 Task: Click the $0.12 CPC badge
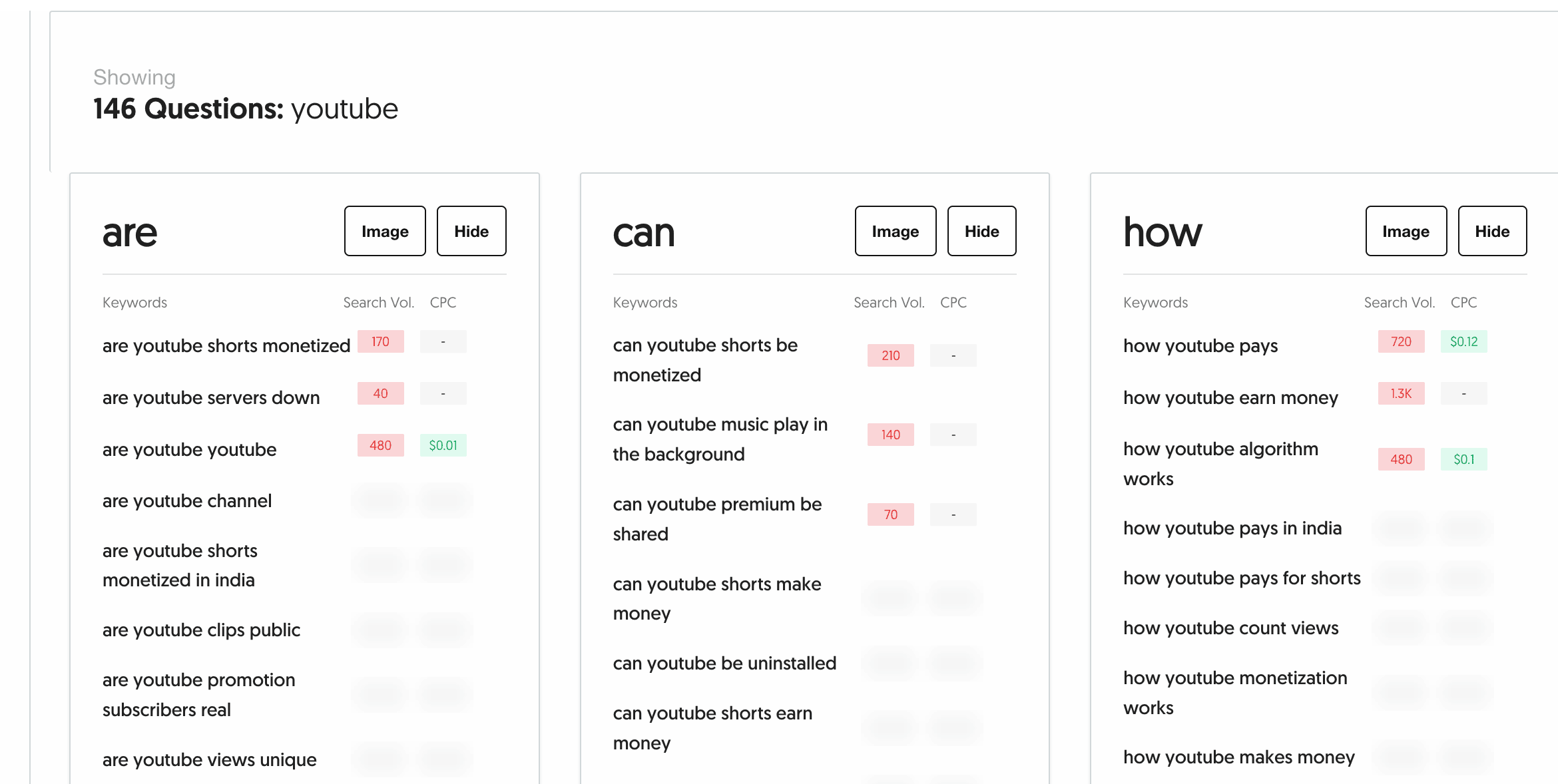[1463, 341]
